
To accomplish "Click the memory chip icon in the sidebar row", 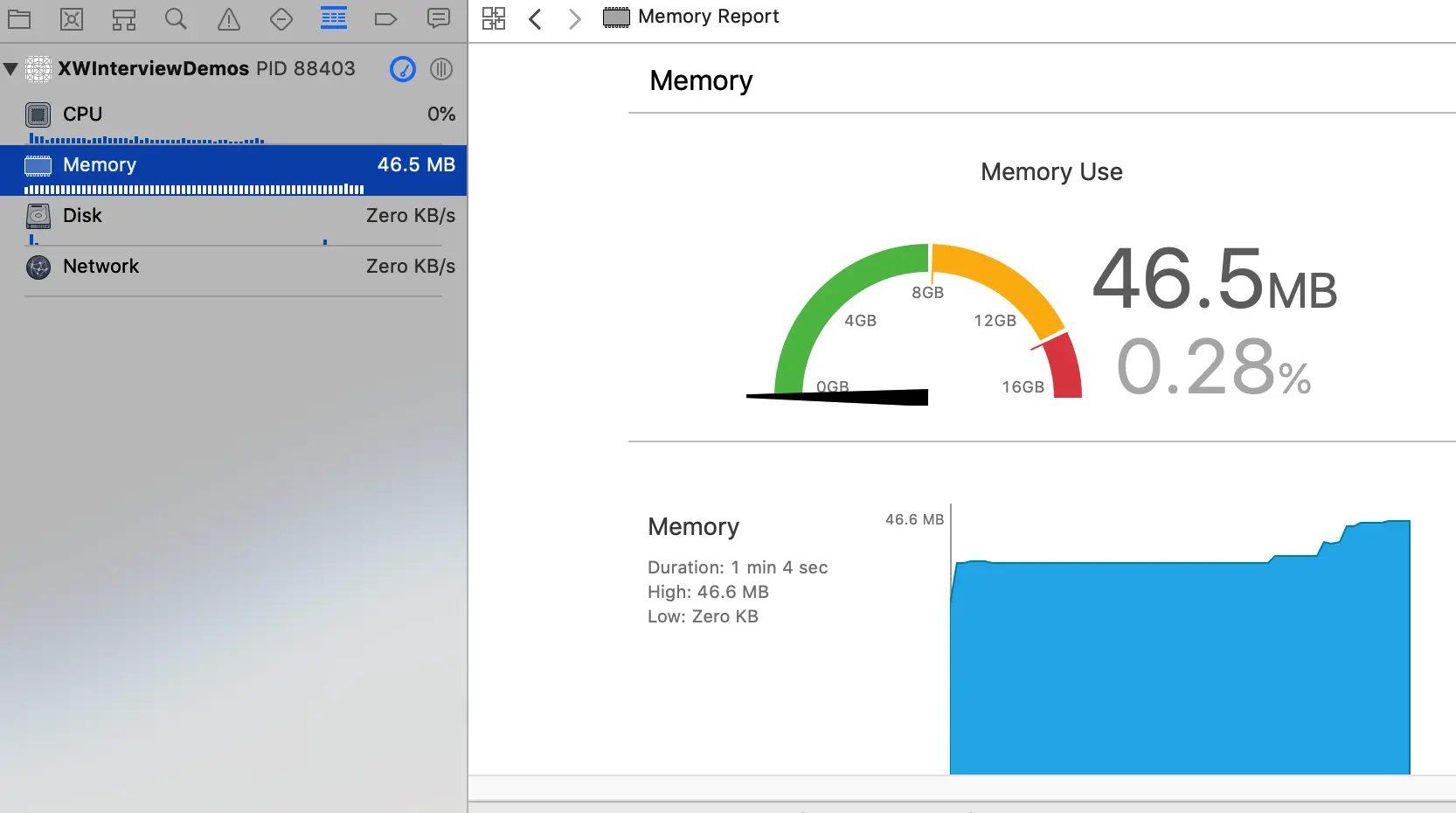I will pyautogui.click(x=38, y=165).
